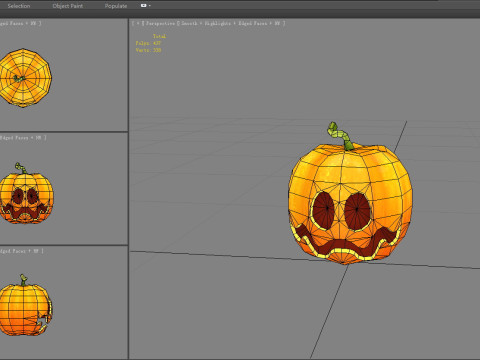Click the pumpkin's green stem in Perspective view
This screenshot has width=480, height=360.
pos(341,136)
